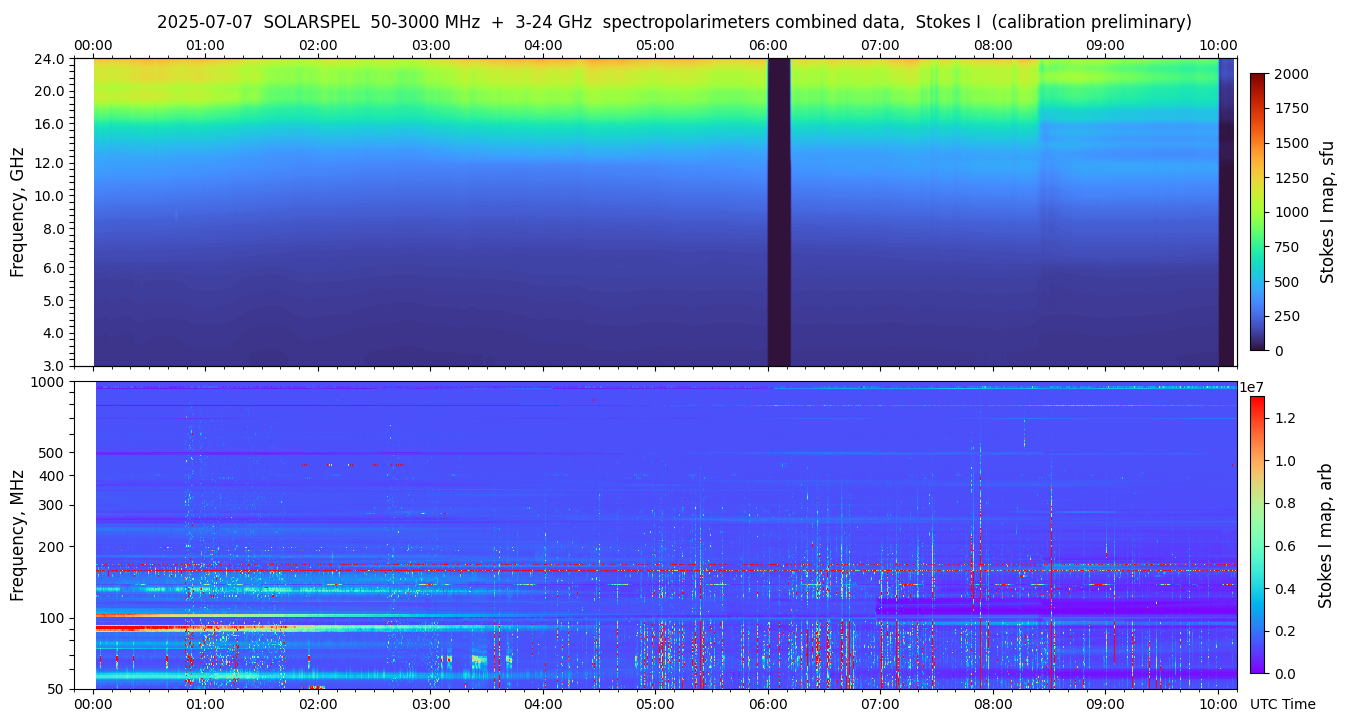This screenshot has height=725, width=1350.
Task: Click the 1e7 exponent above lower colorbar
Action: (1253, 387)
